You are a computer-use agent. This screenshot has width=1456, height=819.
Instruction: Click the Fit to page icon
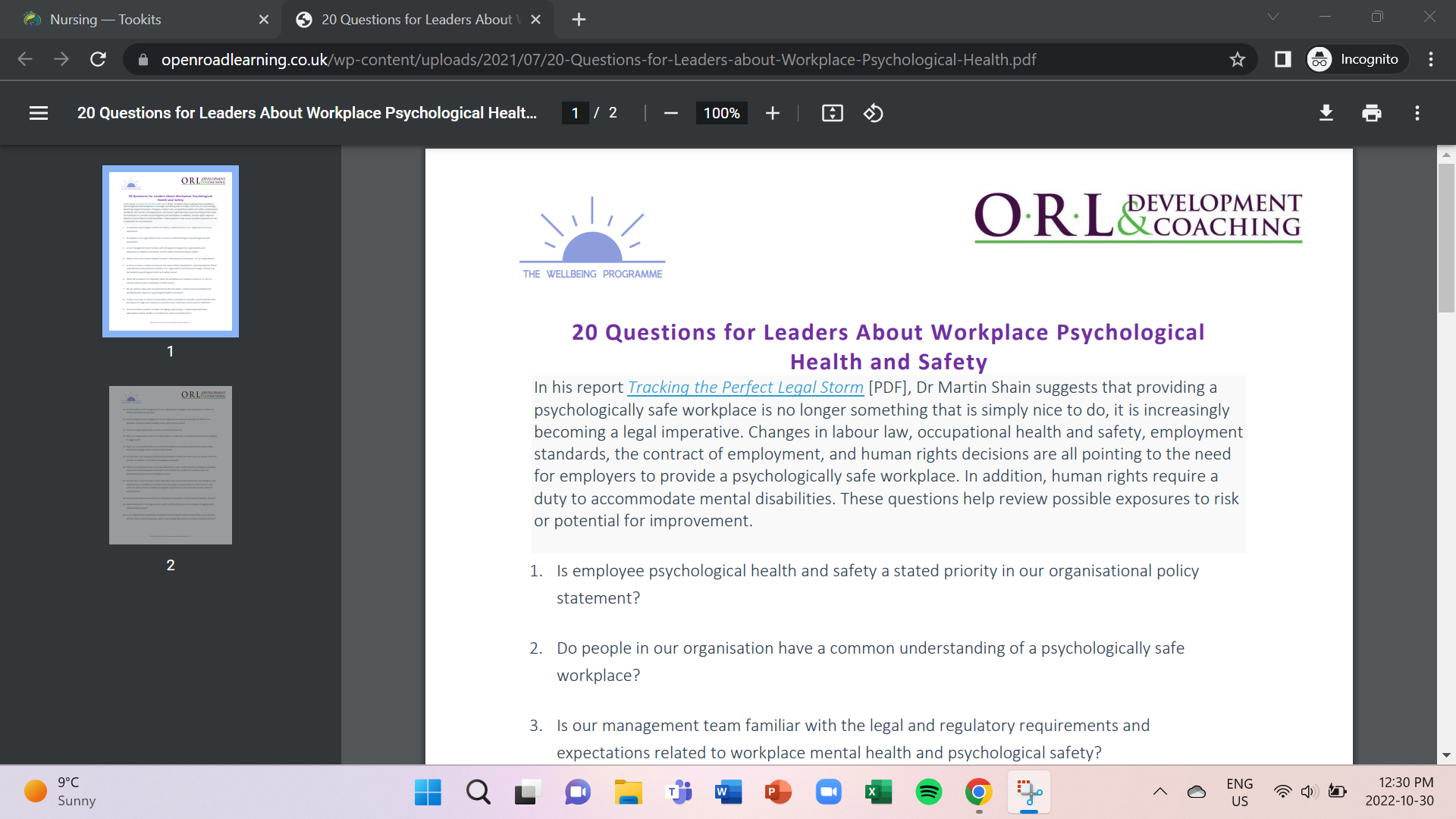(832, 113)
